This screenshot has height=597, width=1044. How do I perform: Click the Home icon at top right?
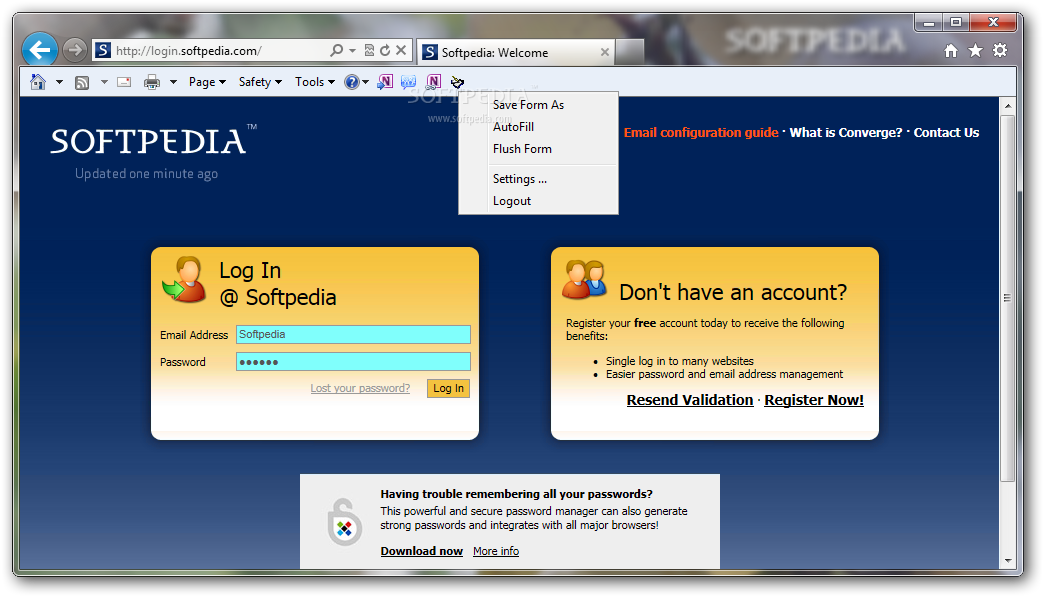[x=951, y=51]
